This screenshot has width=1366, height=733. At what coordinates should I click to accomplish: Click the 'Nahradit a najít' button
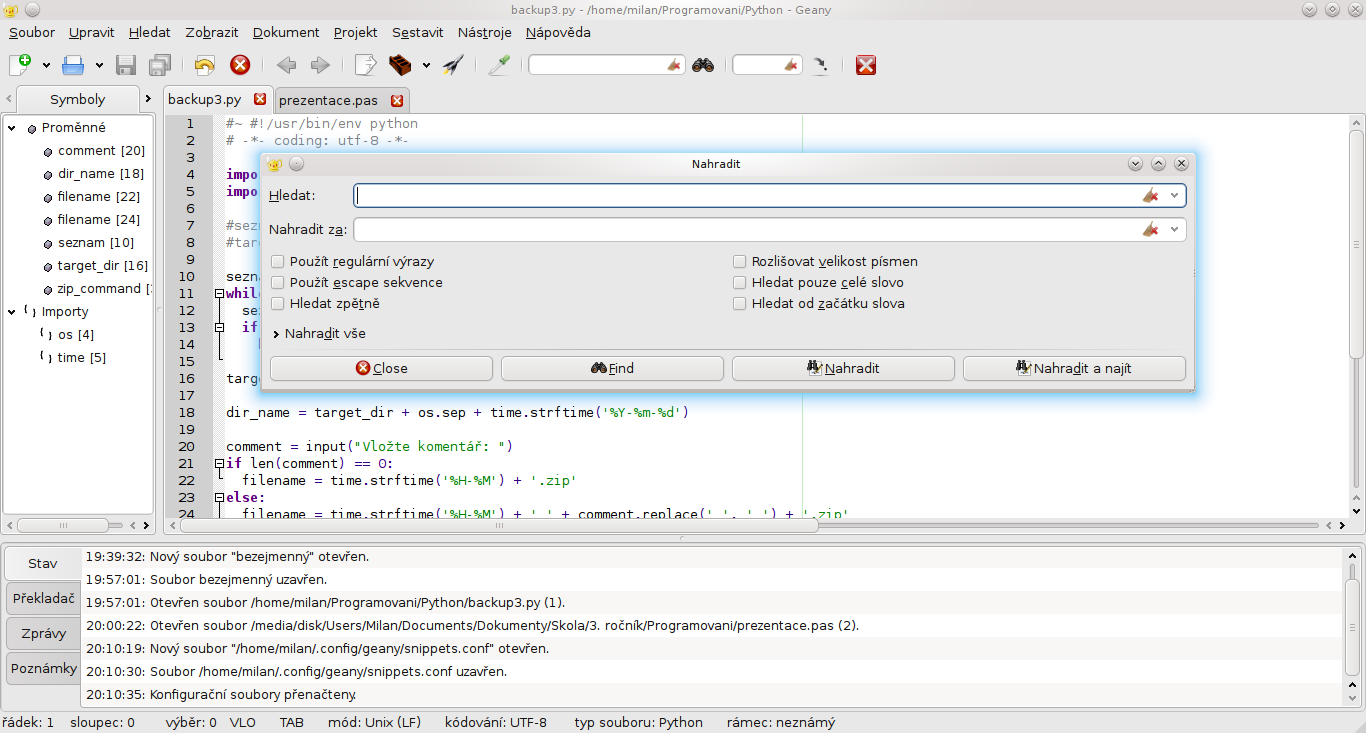click(x=1074, y=369)
